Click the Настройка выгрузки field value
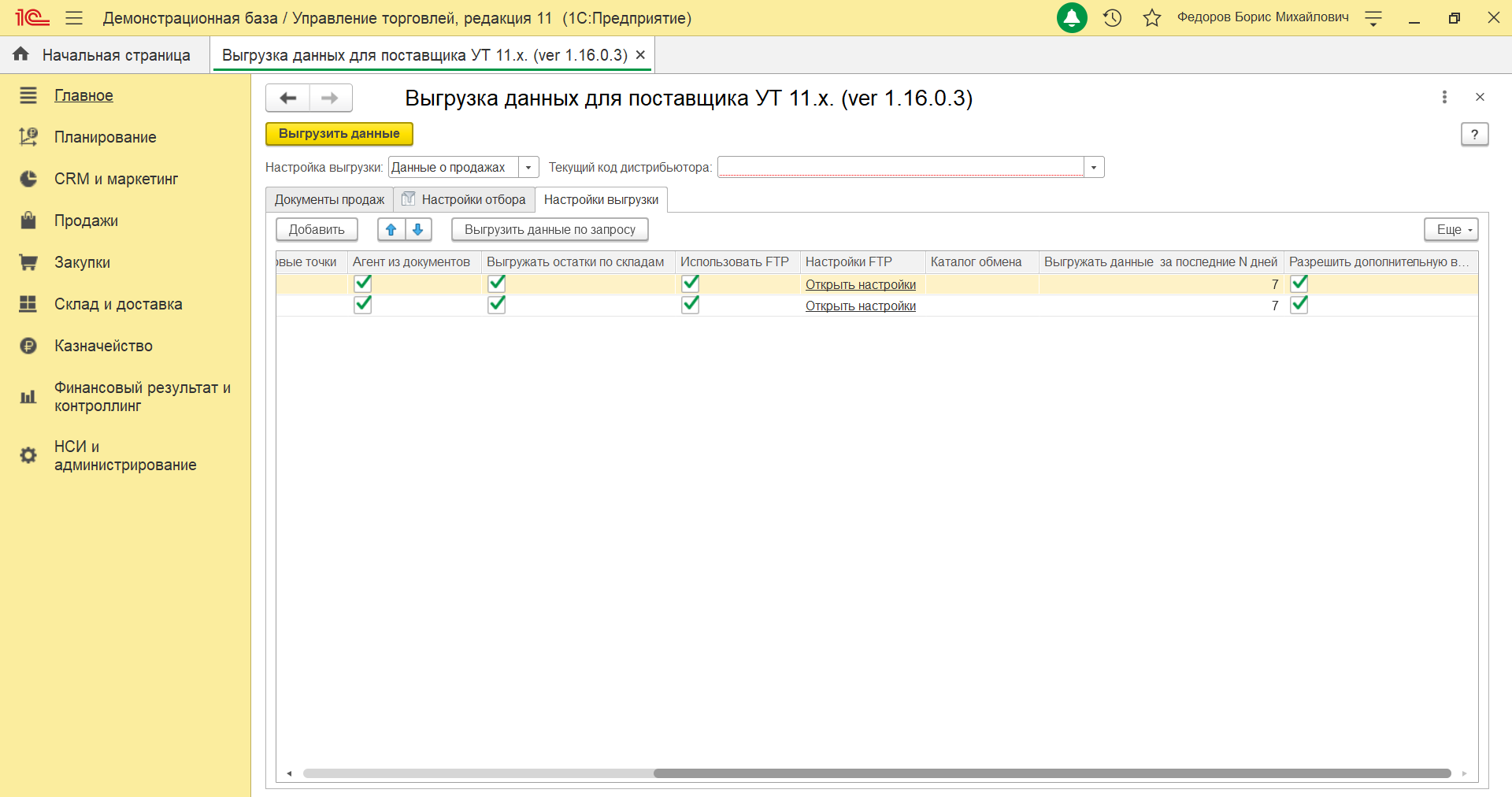Screen dimensions: 1512x797 (453, 167)
